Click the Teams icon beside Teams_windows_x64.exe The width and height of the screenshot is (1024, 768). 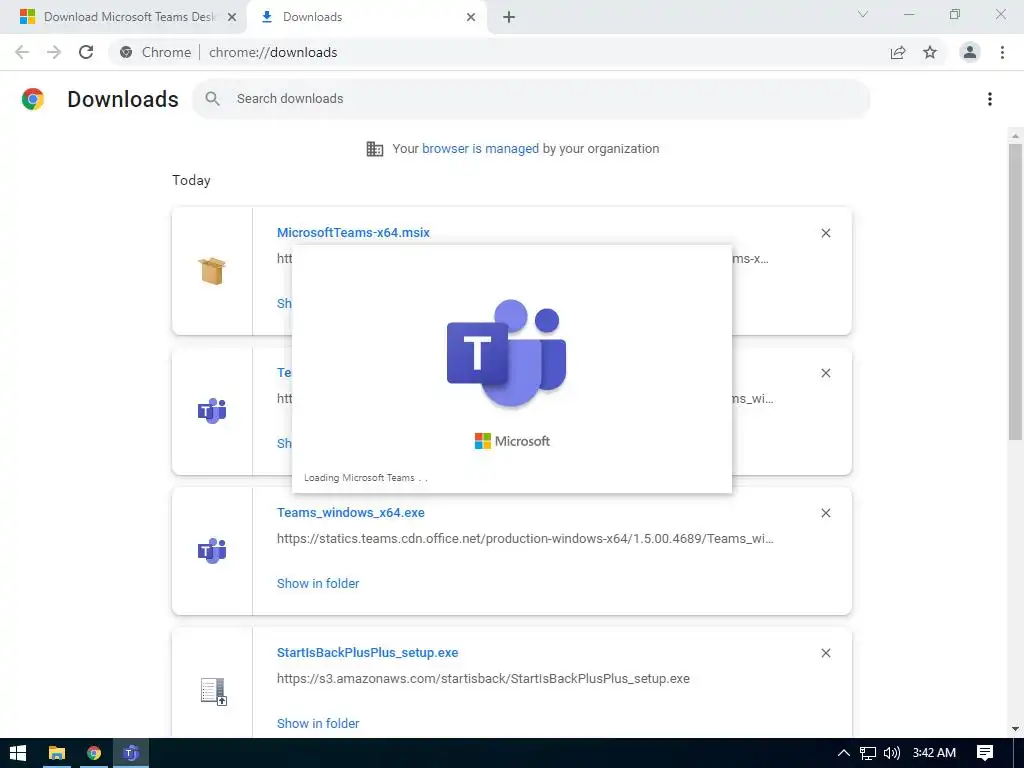coord(212,551)
